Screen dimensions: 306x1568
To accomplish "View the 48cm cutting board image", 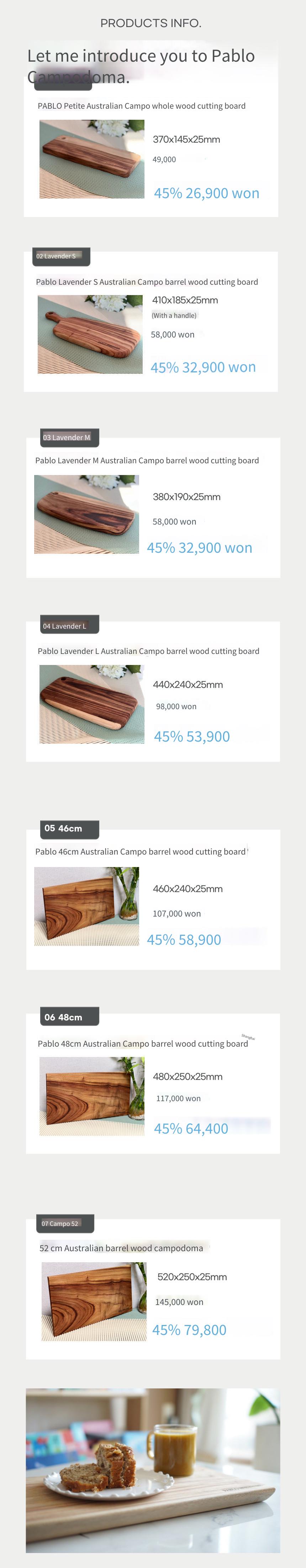I will coord(92,1096).
